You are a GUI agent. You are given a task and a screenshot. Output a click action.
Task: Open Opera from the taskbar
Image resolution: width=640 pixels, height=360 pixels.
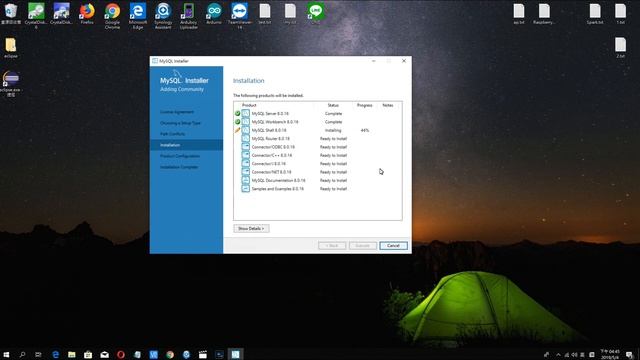[x=121, y=354]
